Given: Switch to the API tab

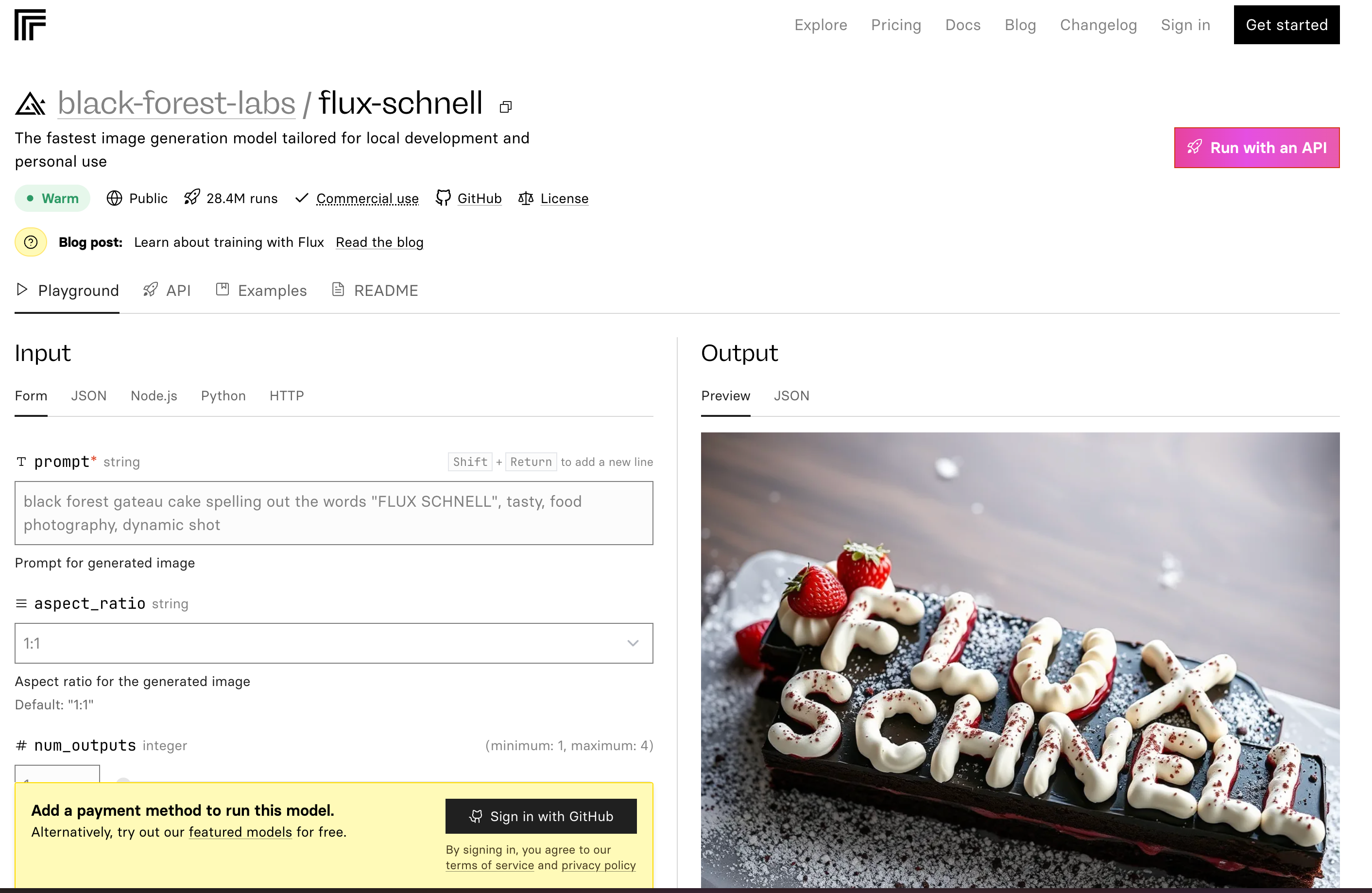Looking at the screenshot, I should pos(167,291).
